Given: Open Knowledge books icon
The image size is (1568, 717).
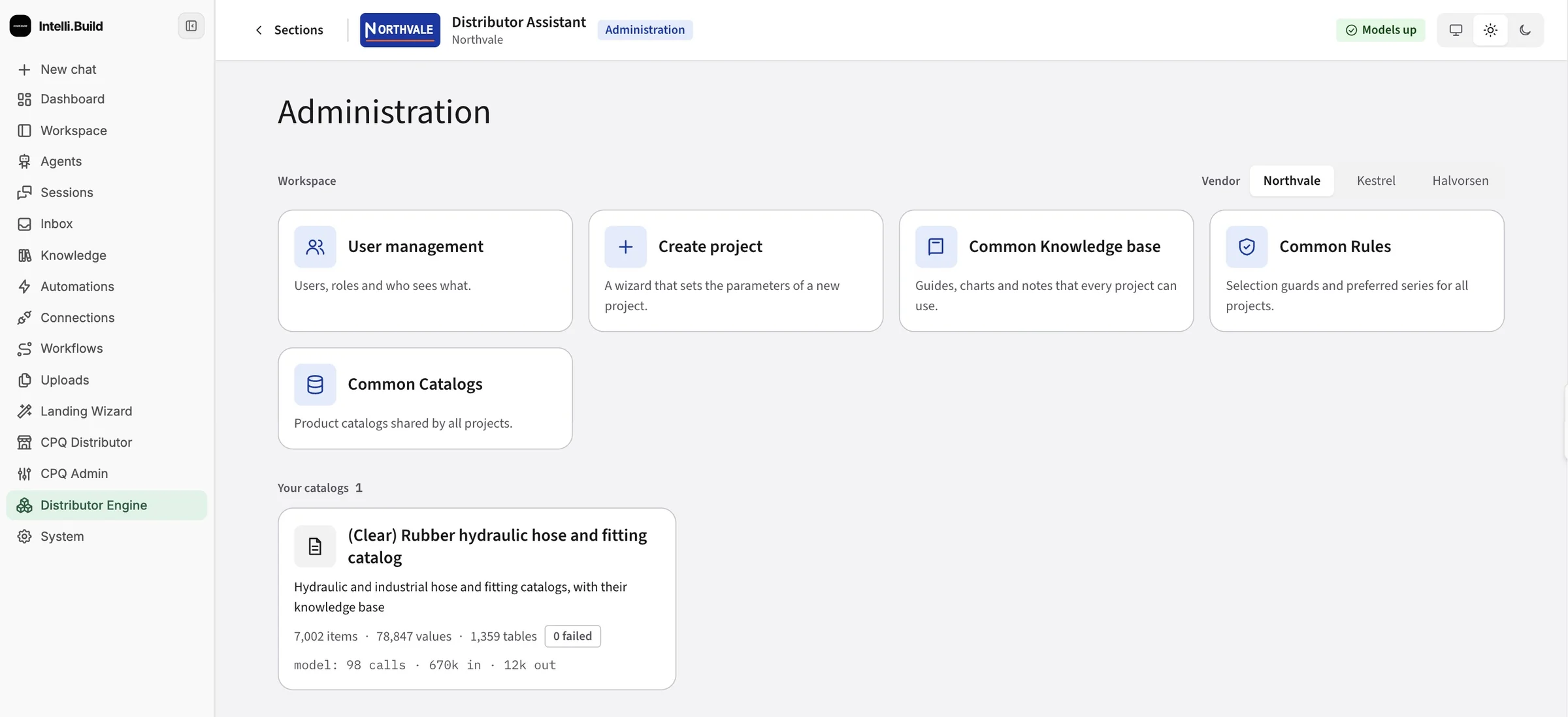Looking at the screenshot, I should pyautogui.click(x=24, y=255).
